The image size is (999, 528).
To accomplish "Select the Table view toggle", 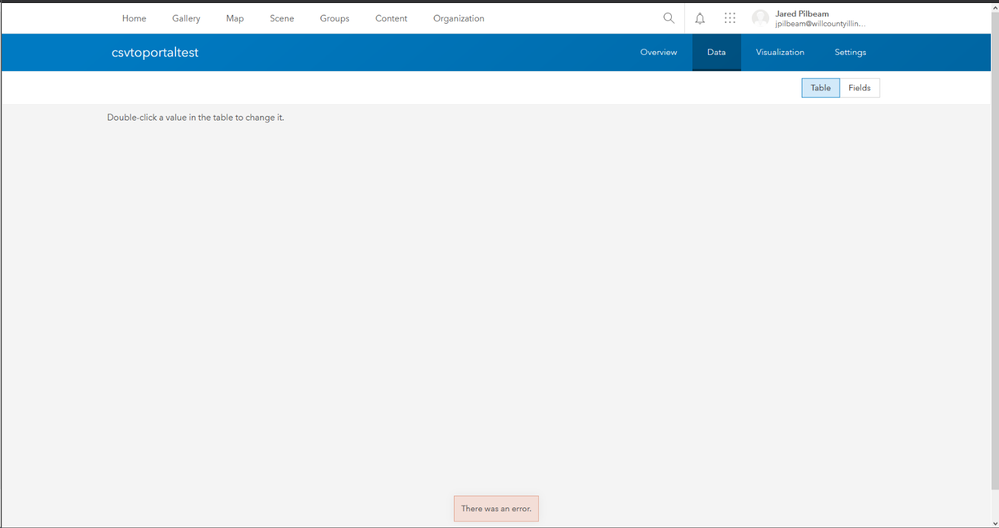I will pos(820,88).
